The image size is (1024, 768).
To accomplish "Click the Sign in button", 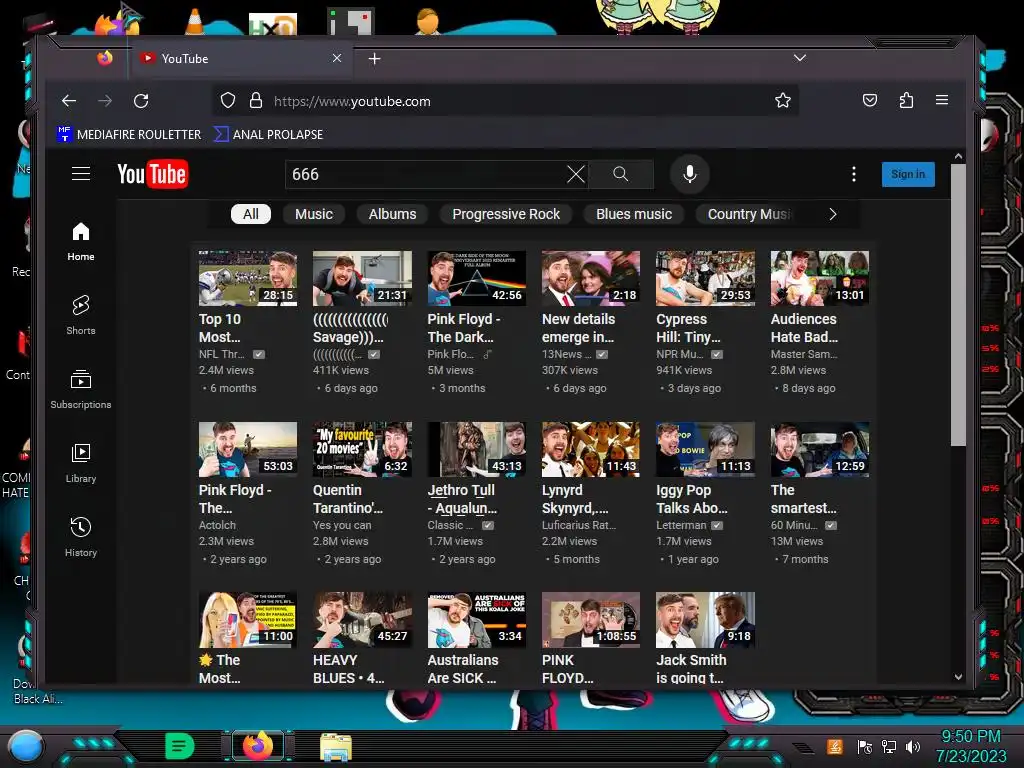I will pyautogui.click(x=908, y=174).
